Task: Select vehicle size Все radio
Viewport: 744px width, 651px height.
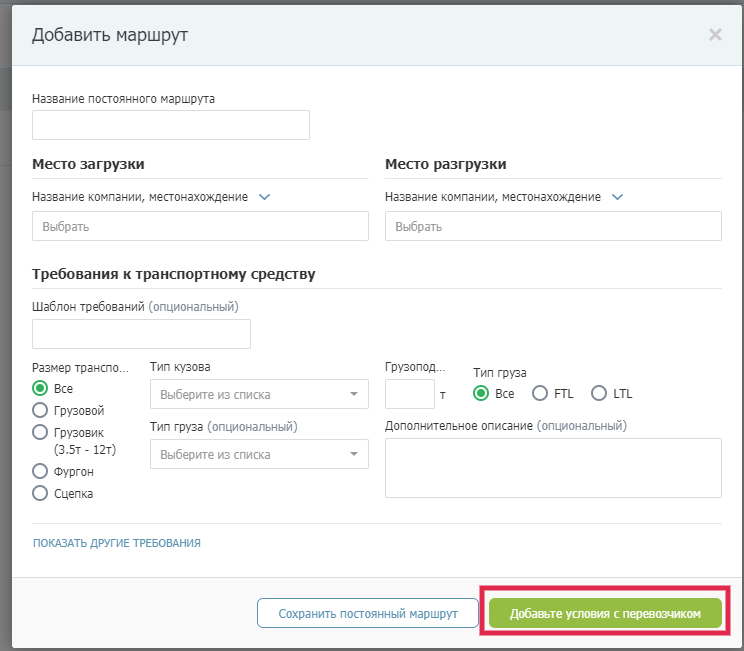Action: [40, 388]
